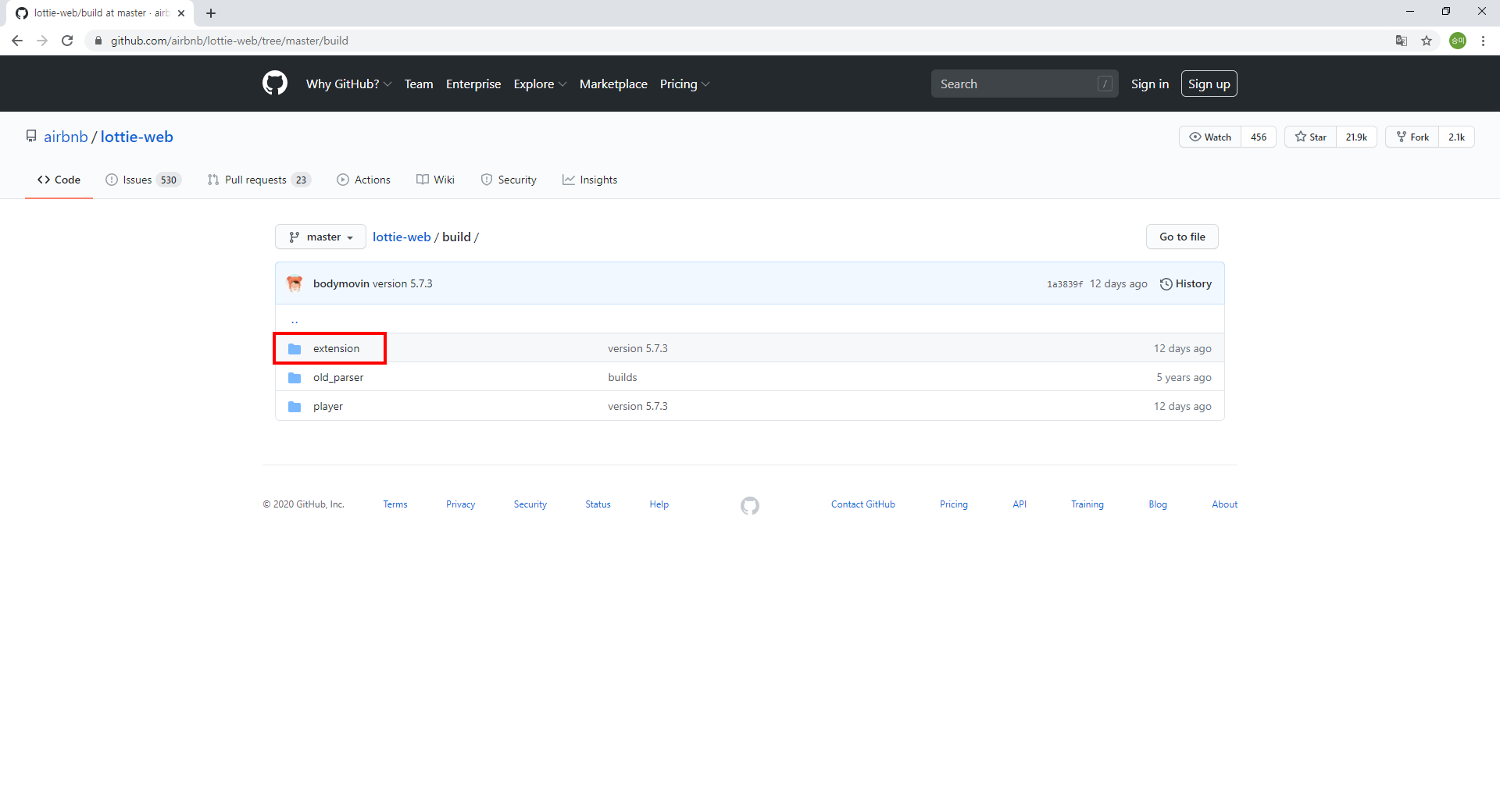Click the site lock icon in address bar
The height and width of the screenshot is (812, 1500).
click(98, 41)
